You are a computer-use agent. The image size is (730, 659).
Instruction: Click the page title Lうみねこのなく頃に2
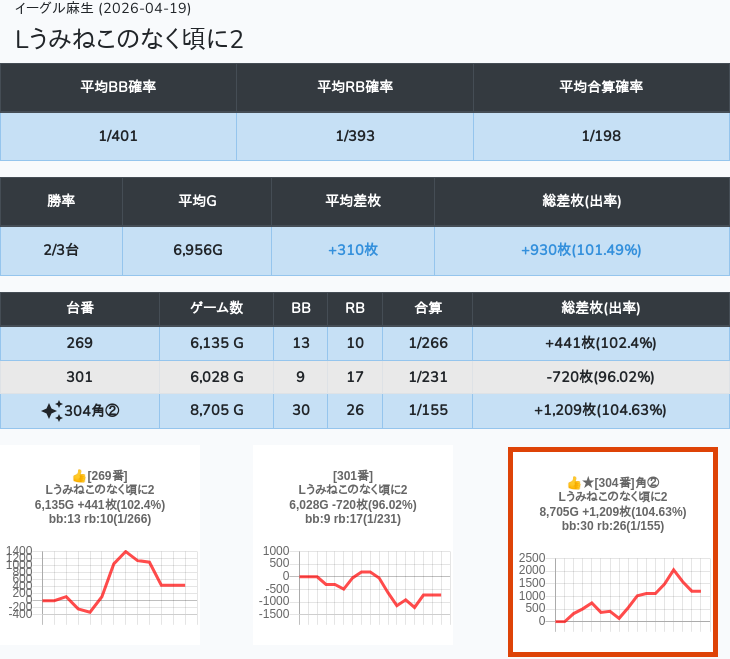click(x=130, y=39)
